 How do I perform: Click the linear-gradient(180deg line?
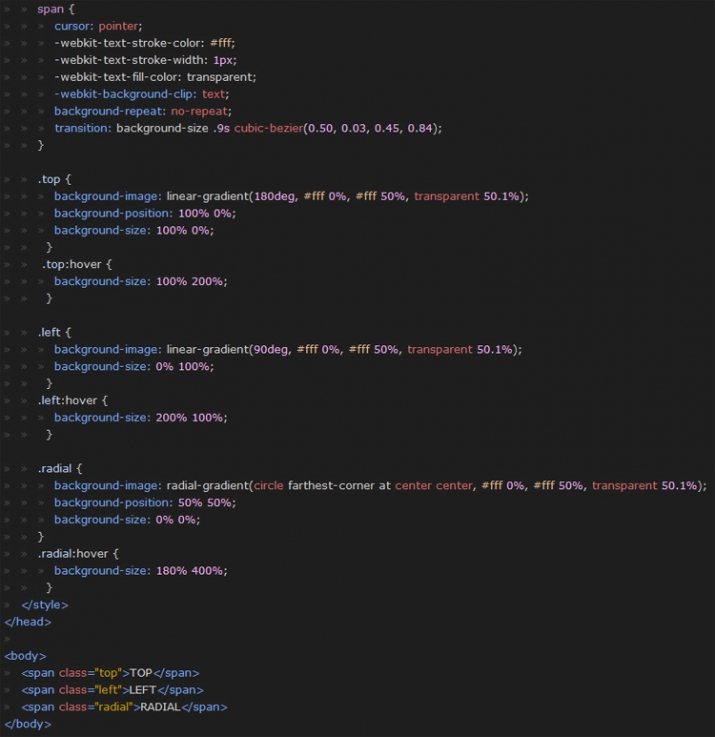[x=291, y=196]
